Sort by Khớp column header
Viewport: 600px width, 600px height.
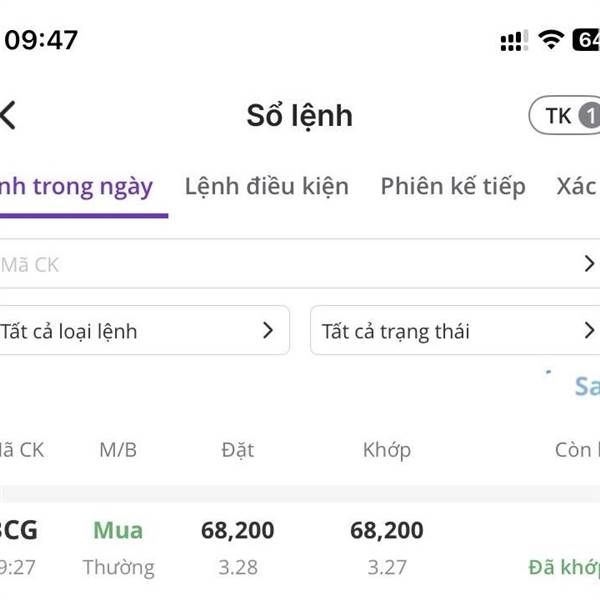pyautogui.click(x=387, y=450)
